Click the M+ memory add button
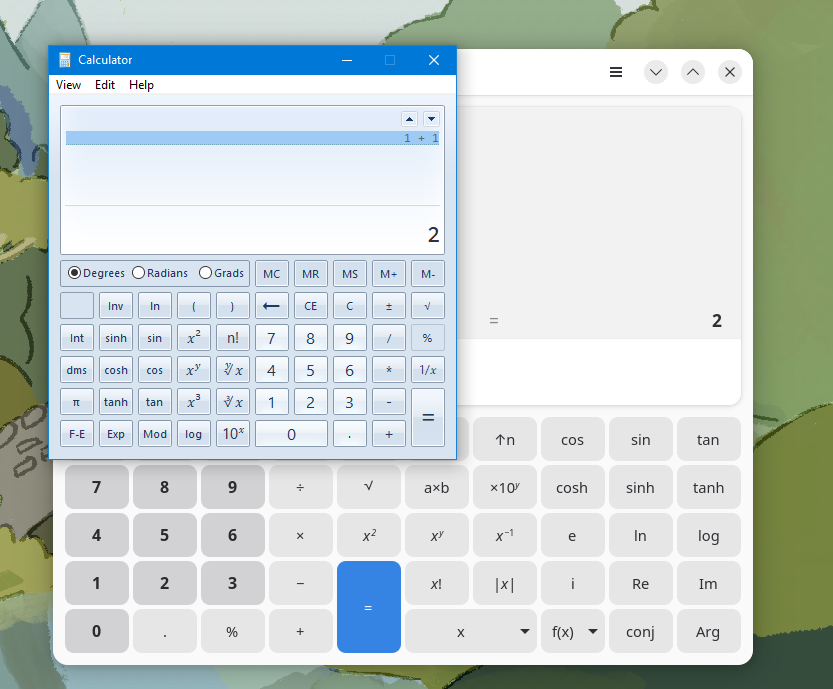This screenshot has width=833, height=689. (389, 274)
